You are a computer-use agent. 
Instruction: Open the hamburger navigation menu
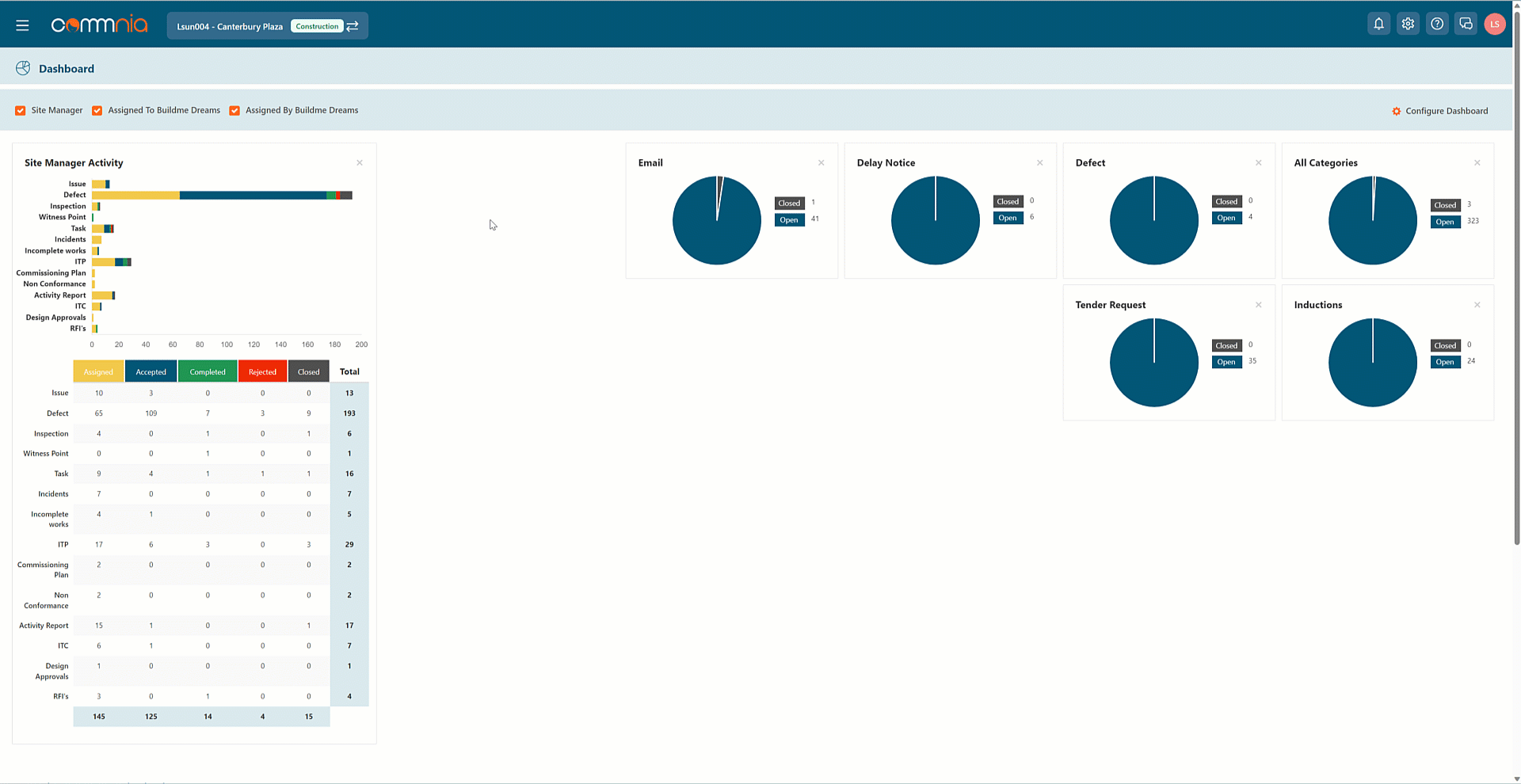(x=22, y=25)
